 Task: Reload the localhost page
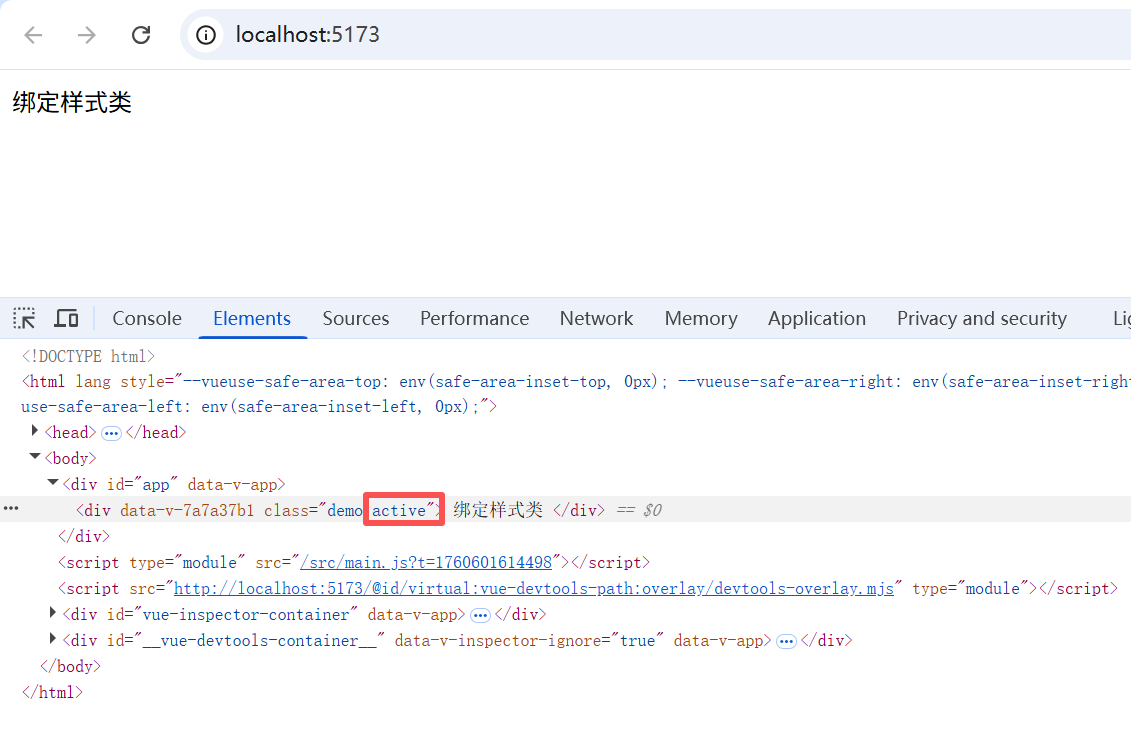tap(141, 35)
